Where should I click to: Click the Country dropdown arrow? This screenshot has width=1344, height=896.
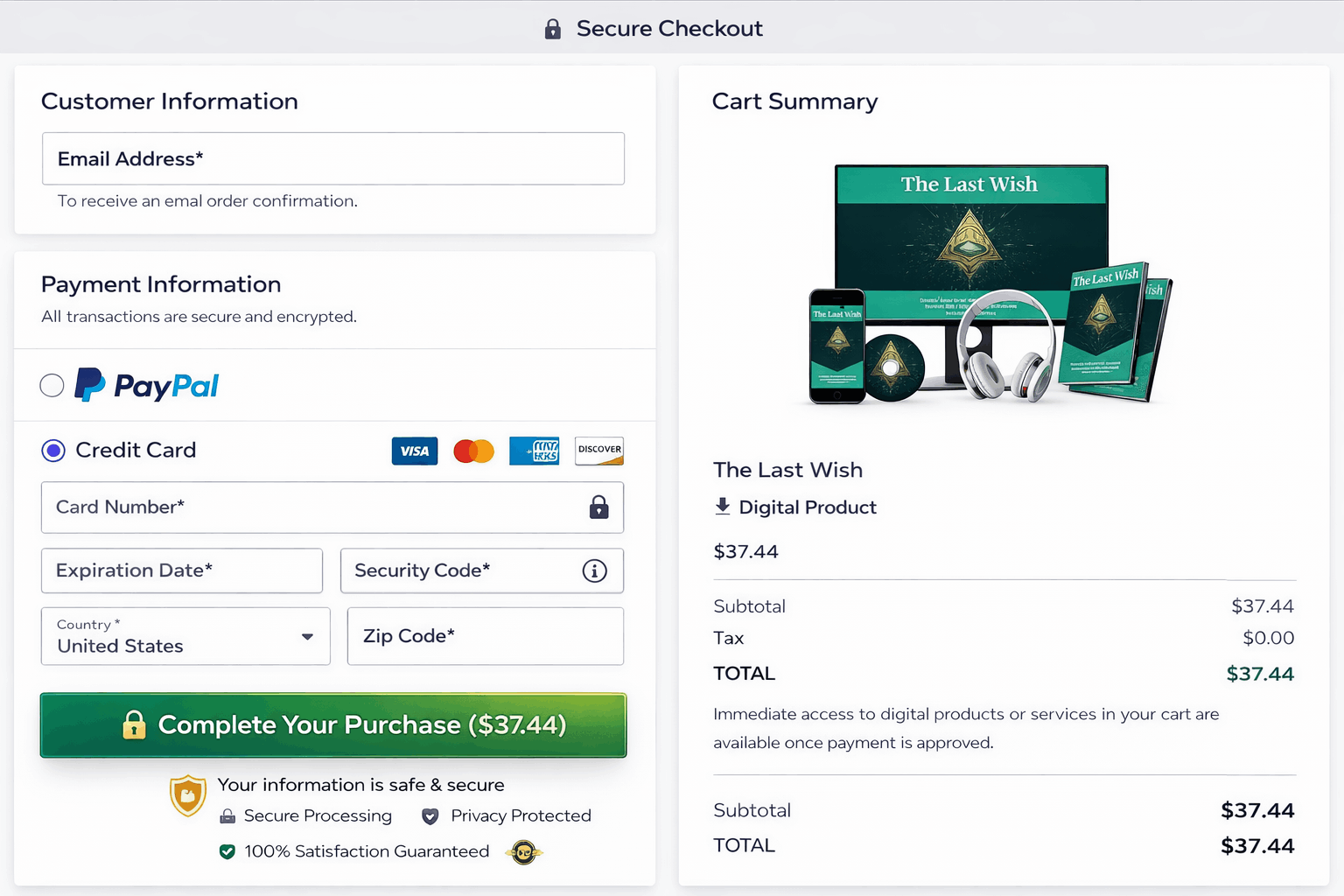(307, 637)
